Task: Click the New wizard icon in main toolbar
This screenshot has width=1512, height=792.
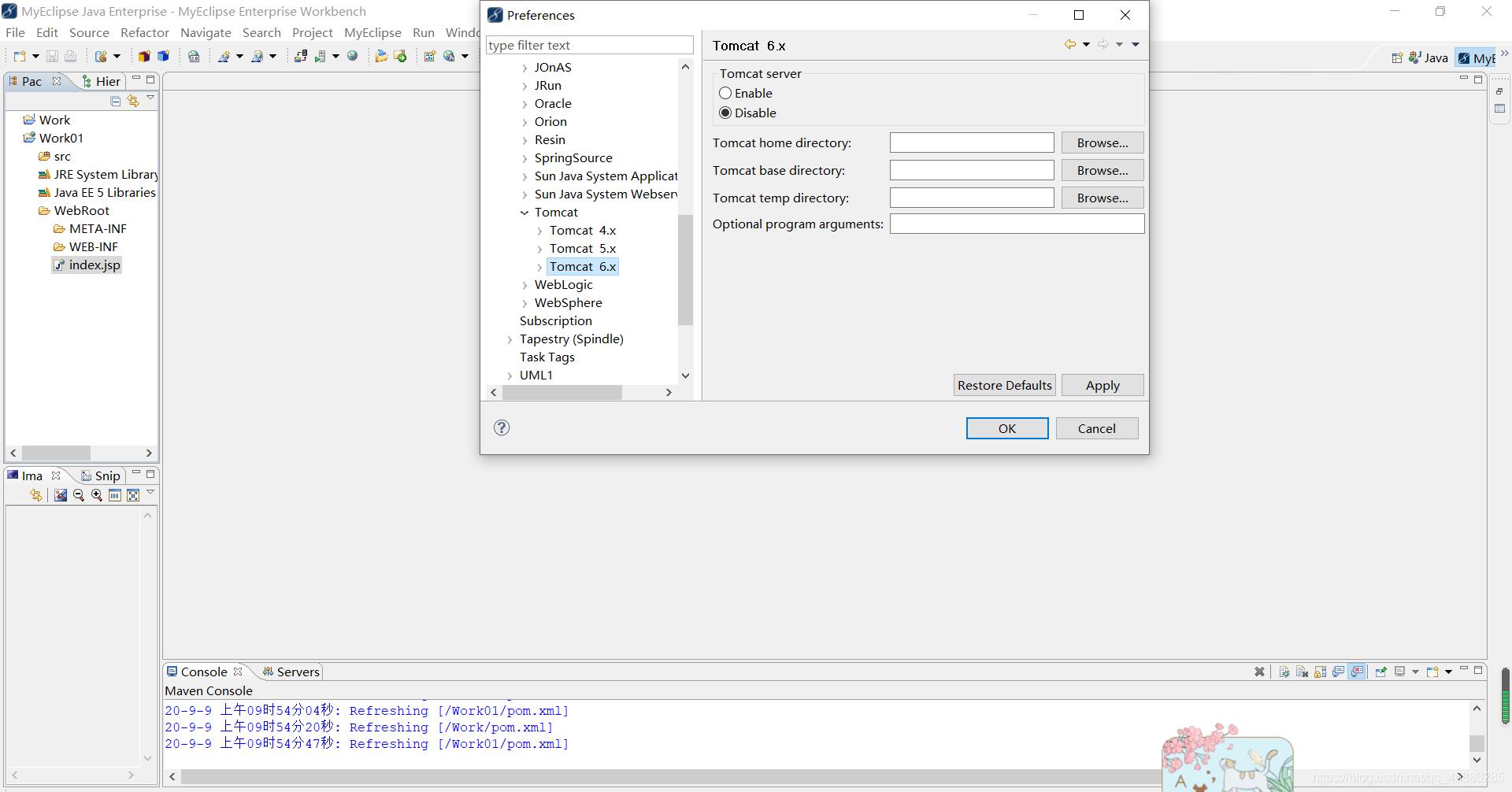Action: pos(20,56)
